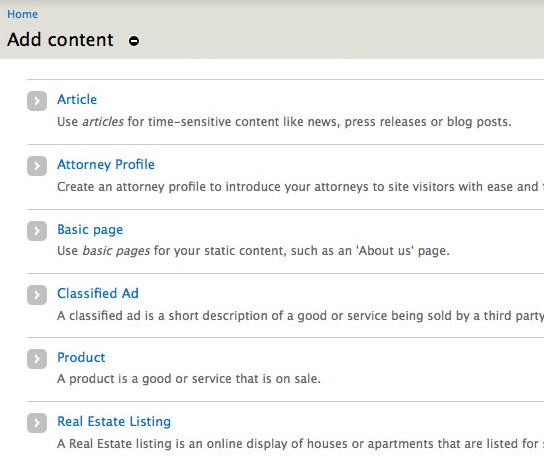
Task: Select the Real Estate Listing link
Action: coord(114,422)
